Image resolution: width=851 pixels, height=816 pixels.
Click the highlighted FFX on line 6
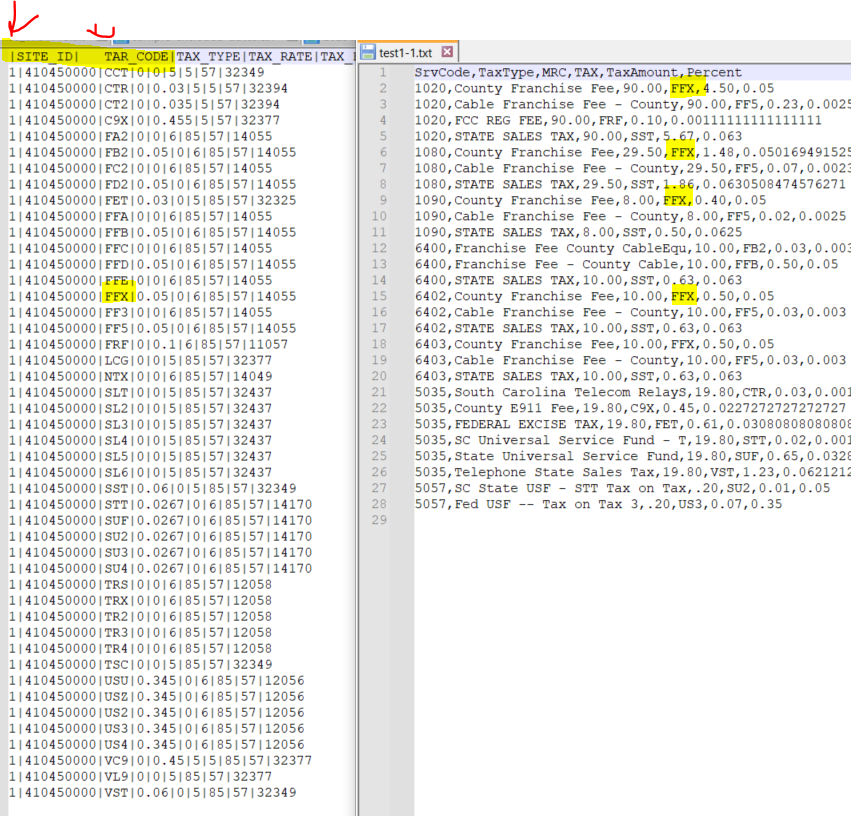pos(684,151)
